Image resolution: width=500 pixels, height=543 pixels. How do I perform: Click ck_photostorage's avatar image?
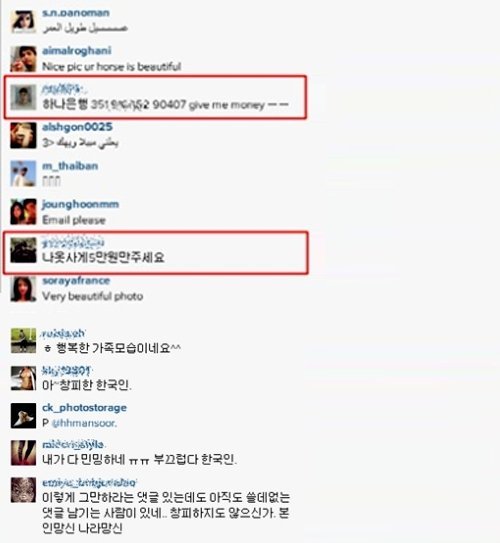coord(23,416)
